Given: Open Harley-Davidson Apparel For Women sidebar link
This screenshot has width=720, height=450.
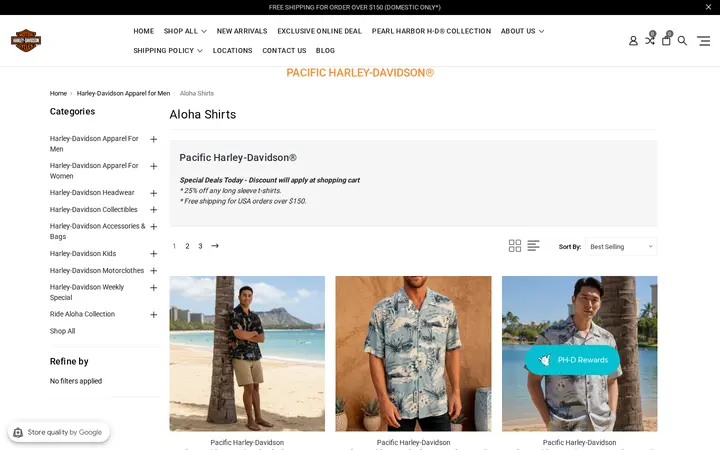Looking at the screenshot, I should pyautogui.click(x=94, y=170).
